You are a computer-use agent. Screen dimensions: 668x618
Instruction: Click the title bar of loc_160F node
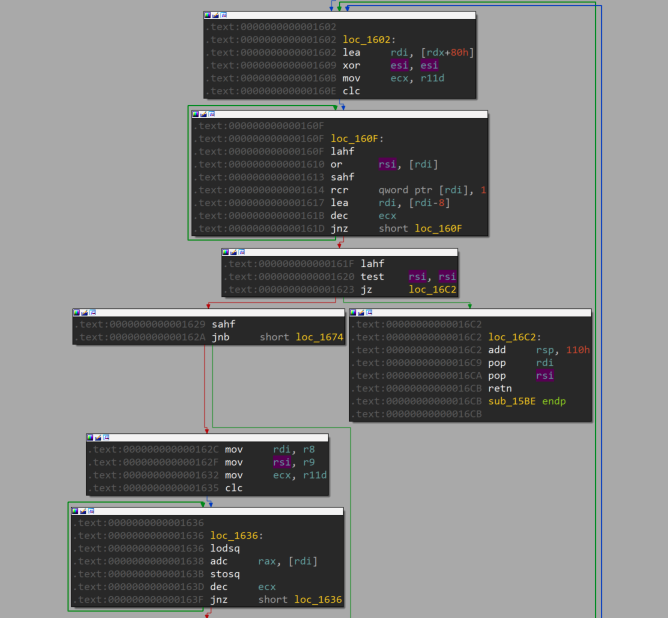(340, 114)
